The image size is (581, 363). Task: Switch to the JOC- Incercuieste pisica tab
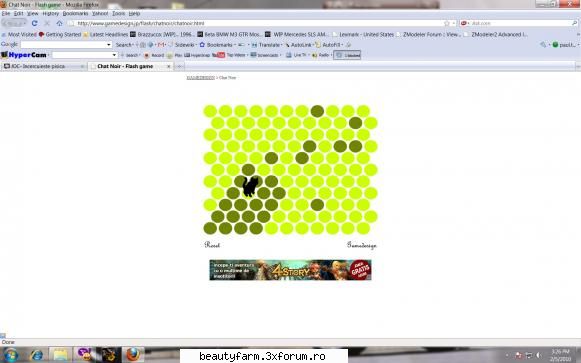pos(43,66)
